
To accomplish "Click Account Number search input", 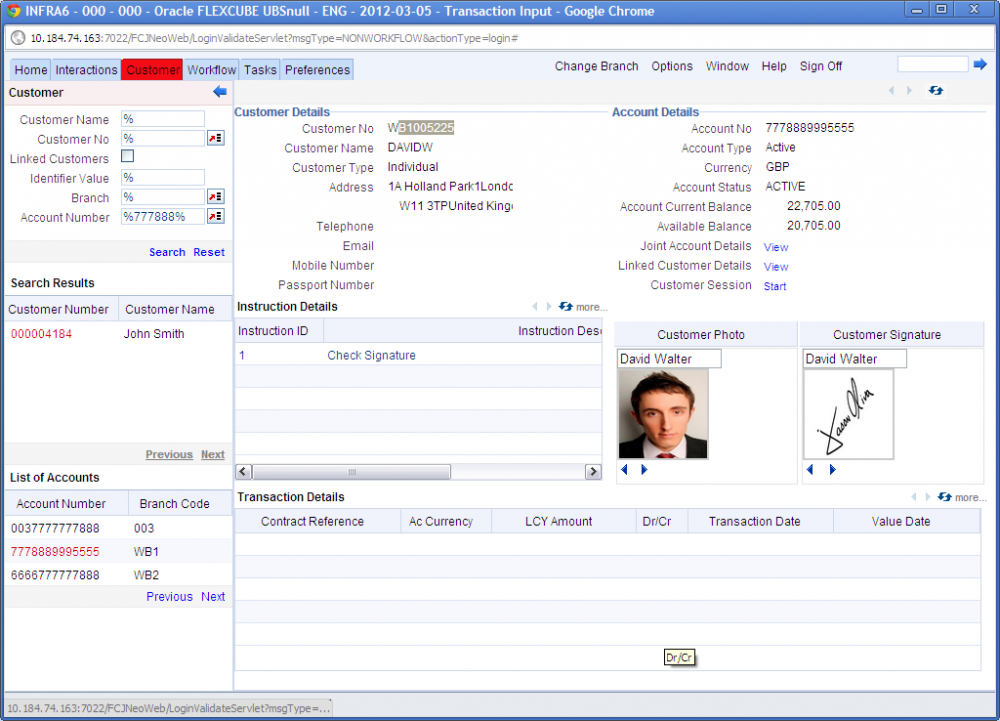I will 163,217.
